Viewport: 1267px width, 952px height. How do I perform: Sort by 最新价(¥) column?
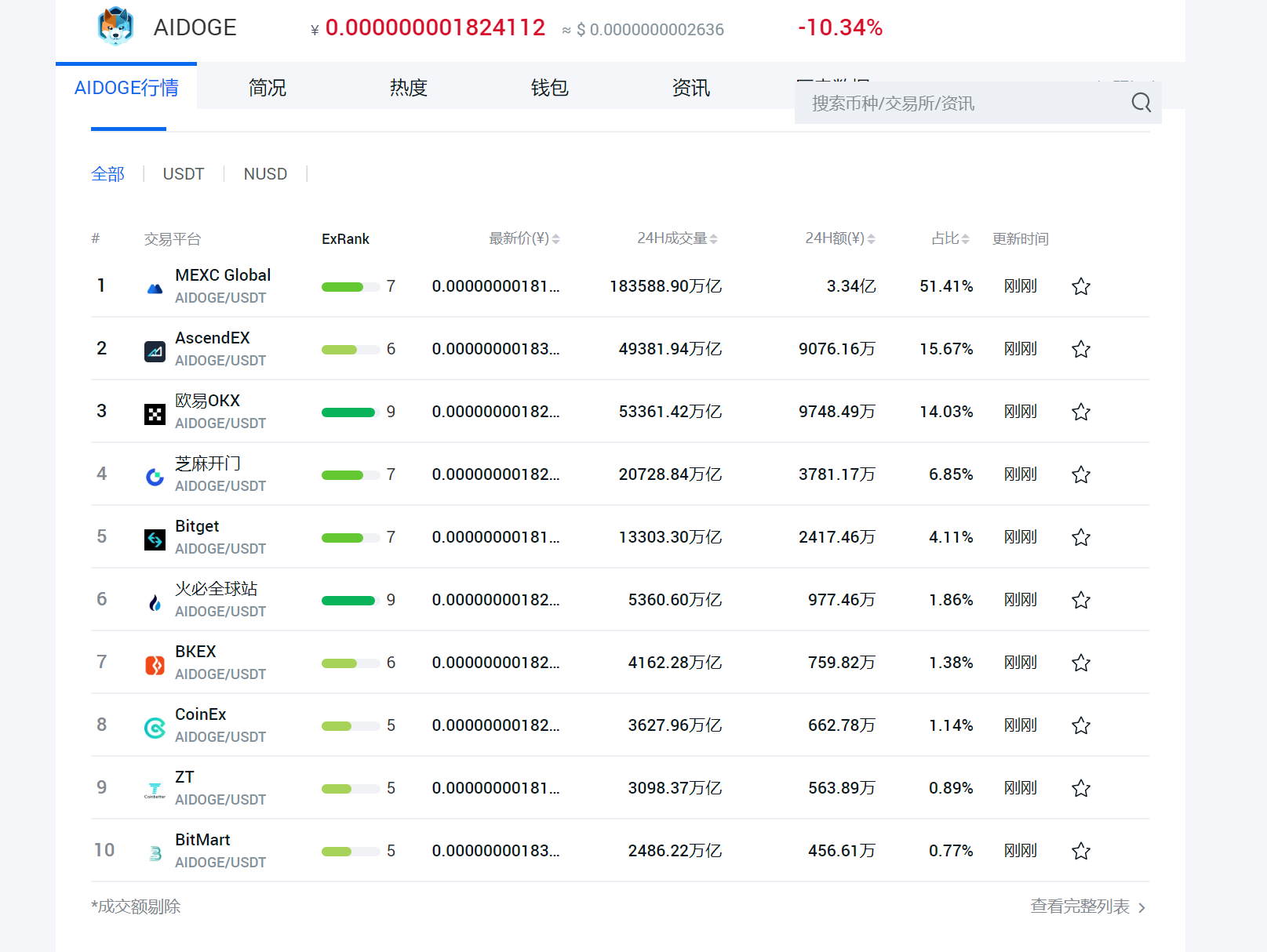pos(524,238)
